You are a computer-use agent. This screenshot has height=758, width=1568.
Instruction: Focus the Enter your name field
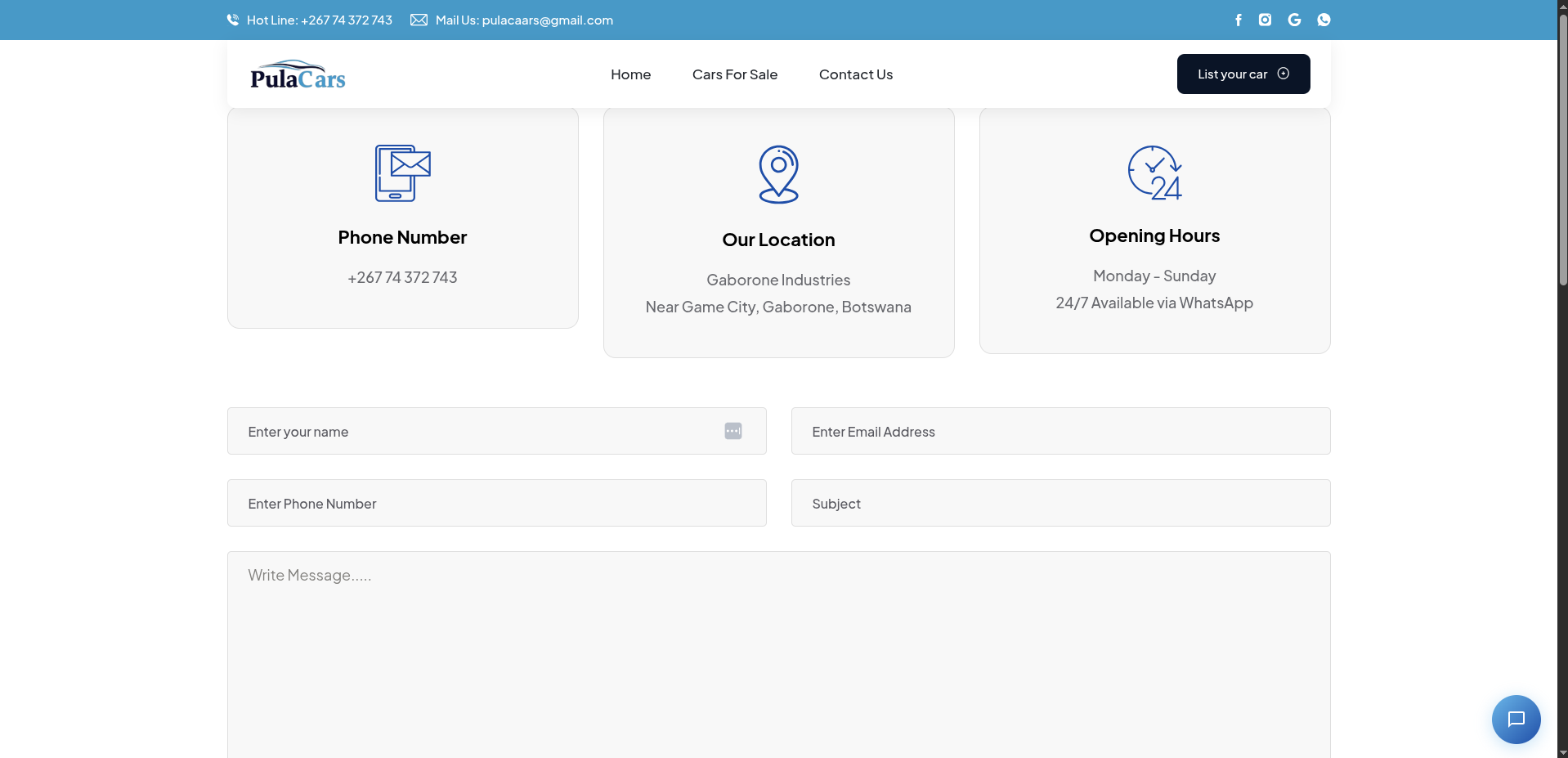(x=474, y=431)
